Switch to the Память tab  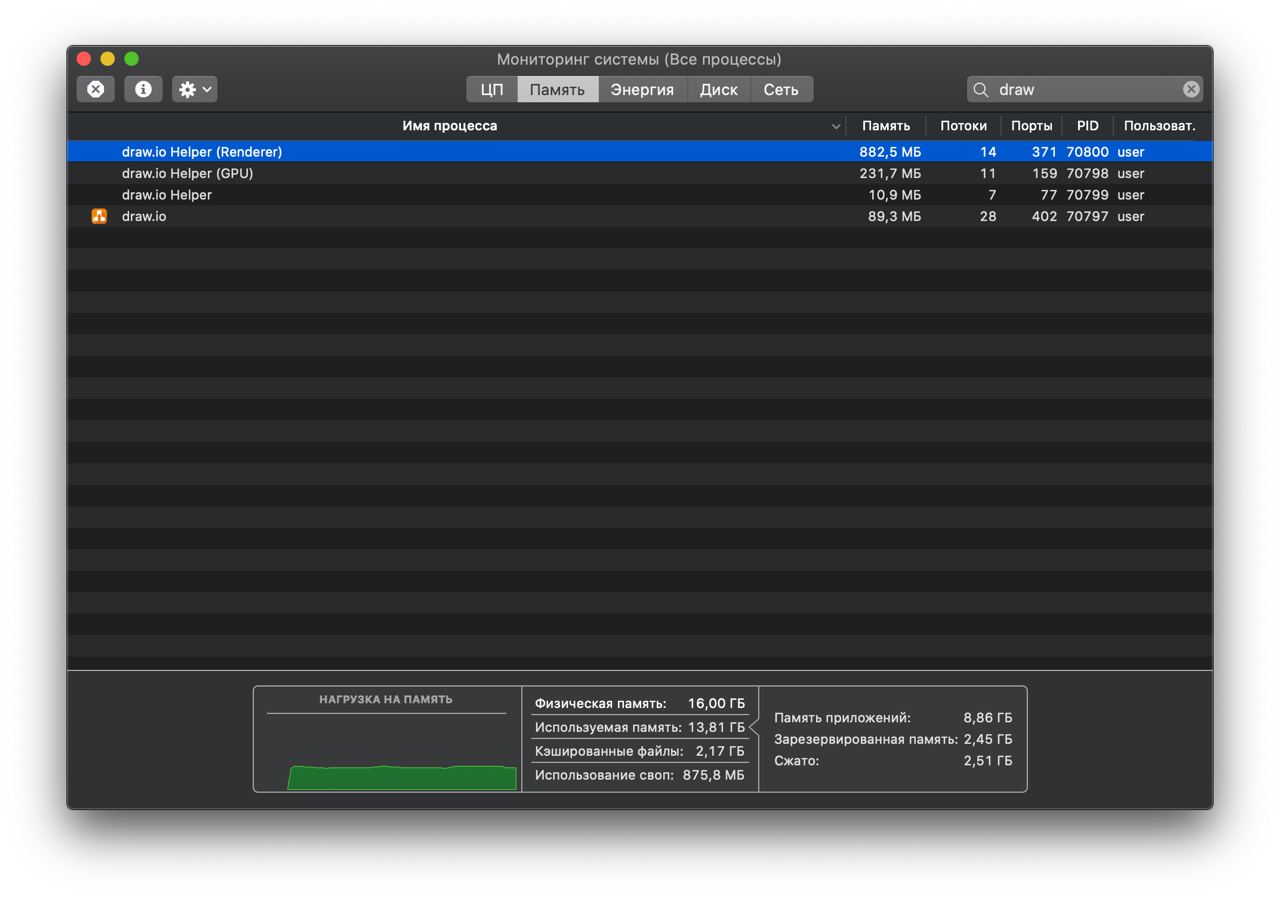click(557, 89)
